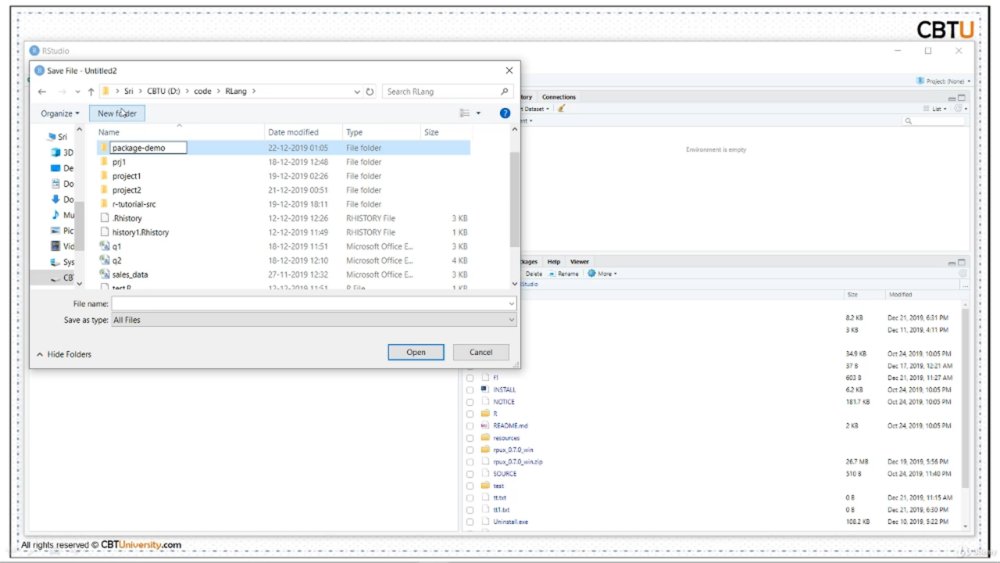Minimize the Environment pane in RStudio
Screen dimensions: 1000x563
952,98
